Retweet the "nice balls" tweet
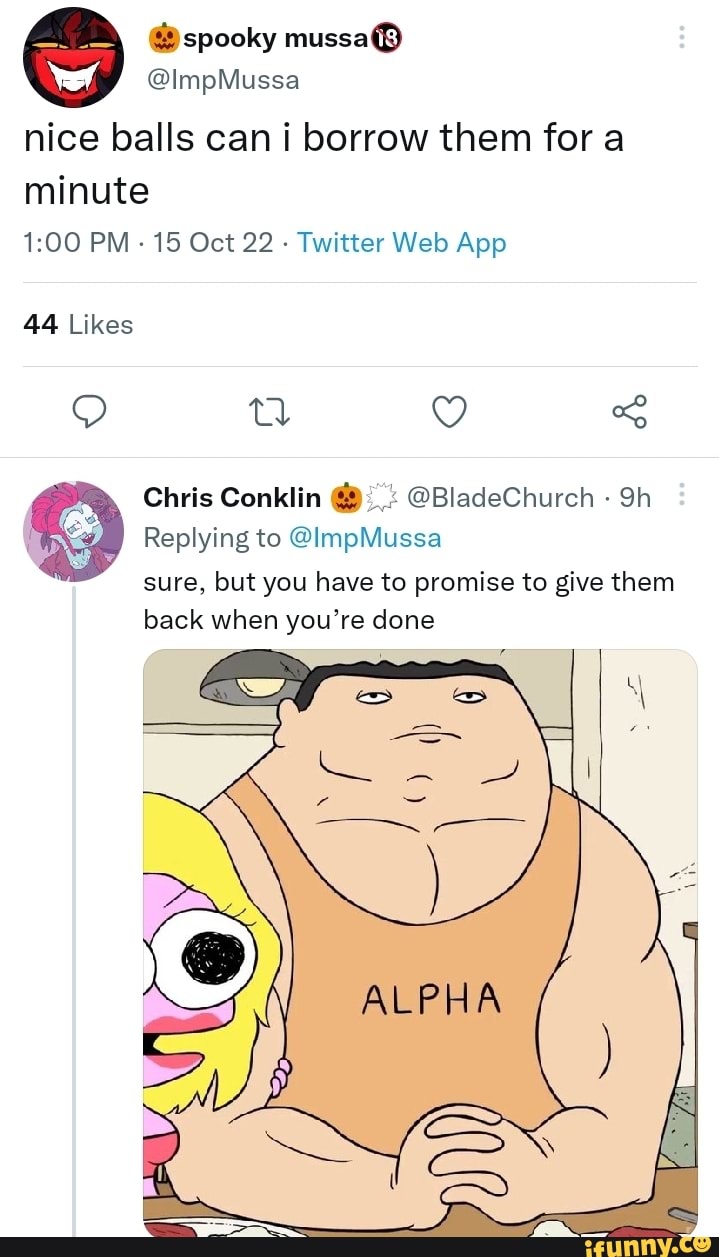This screenshot has height=1257, width=719. 266,411
